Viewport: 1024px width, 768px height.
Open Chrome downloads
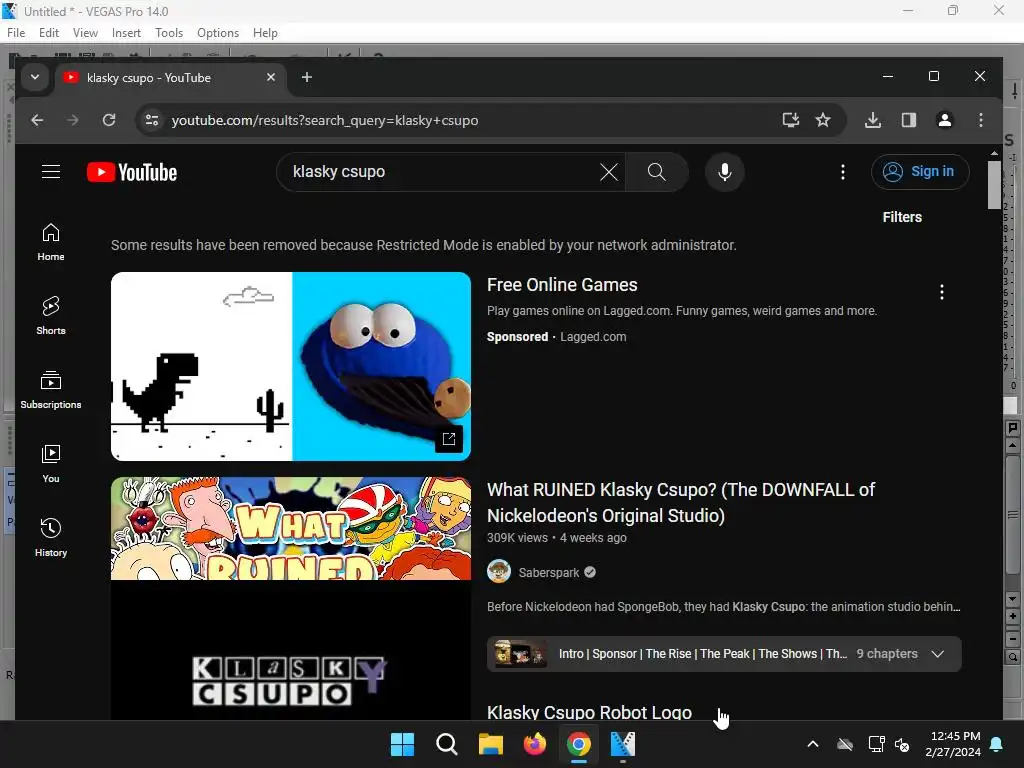click(x=872, y=120)
